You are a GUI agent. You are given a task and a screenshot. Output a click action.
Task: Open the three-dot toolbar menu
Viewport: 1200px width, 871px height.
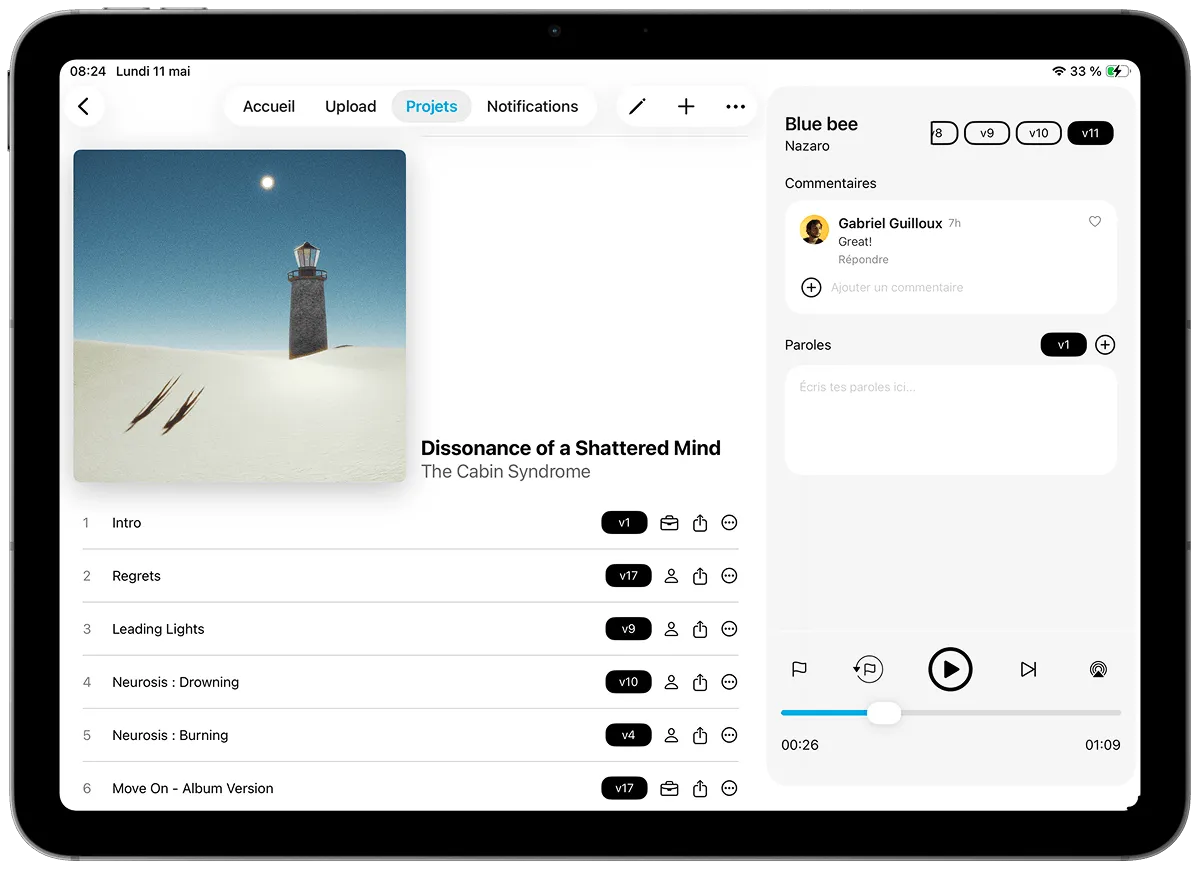coord(736,106)
